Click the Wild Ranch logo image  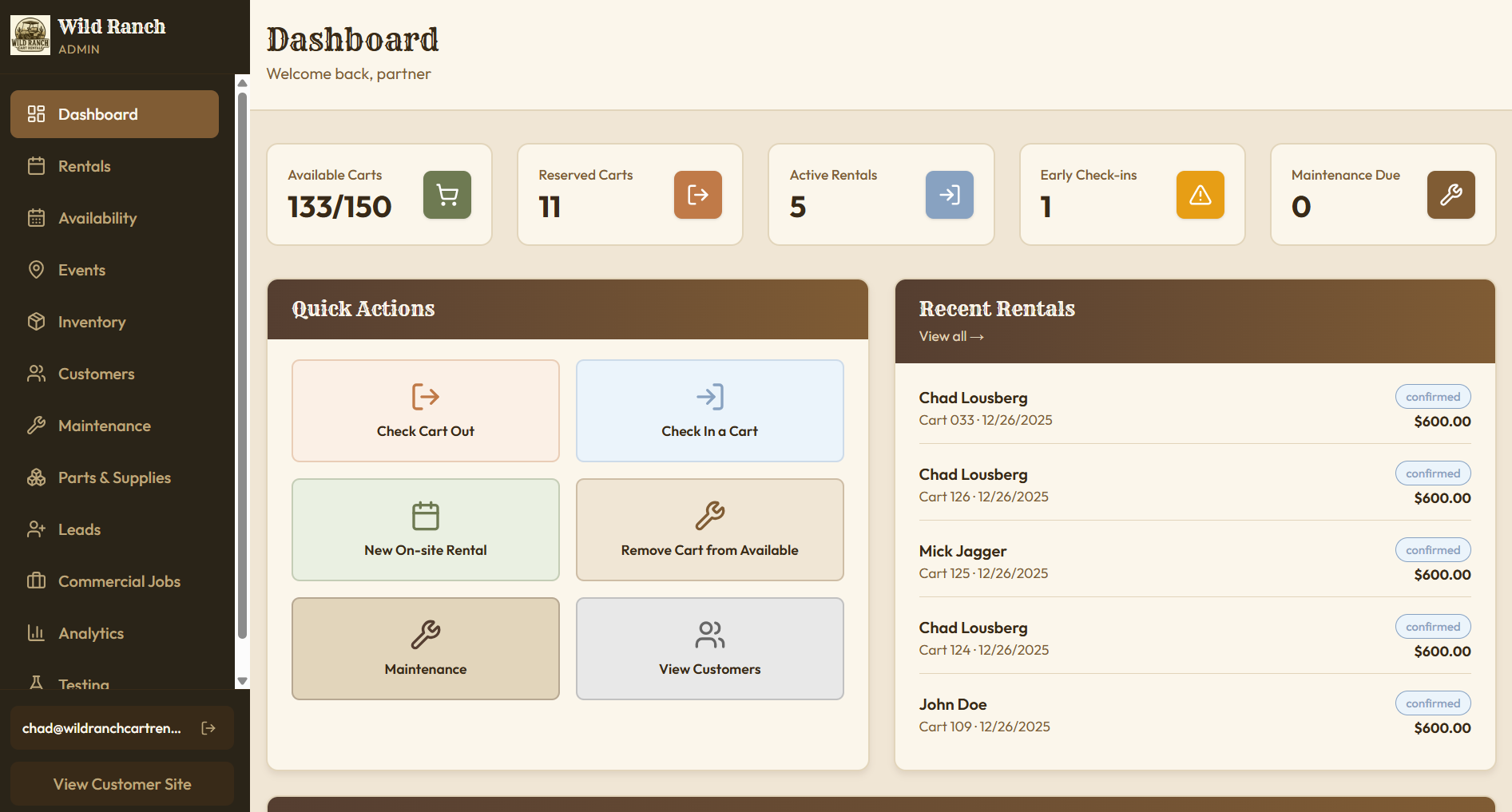[30, 36]
